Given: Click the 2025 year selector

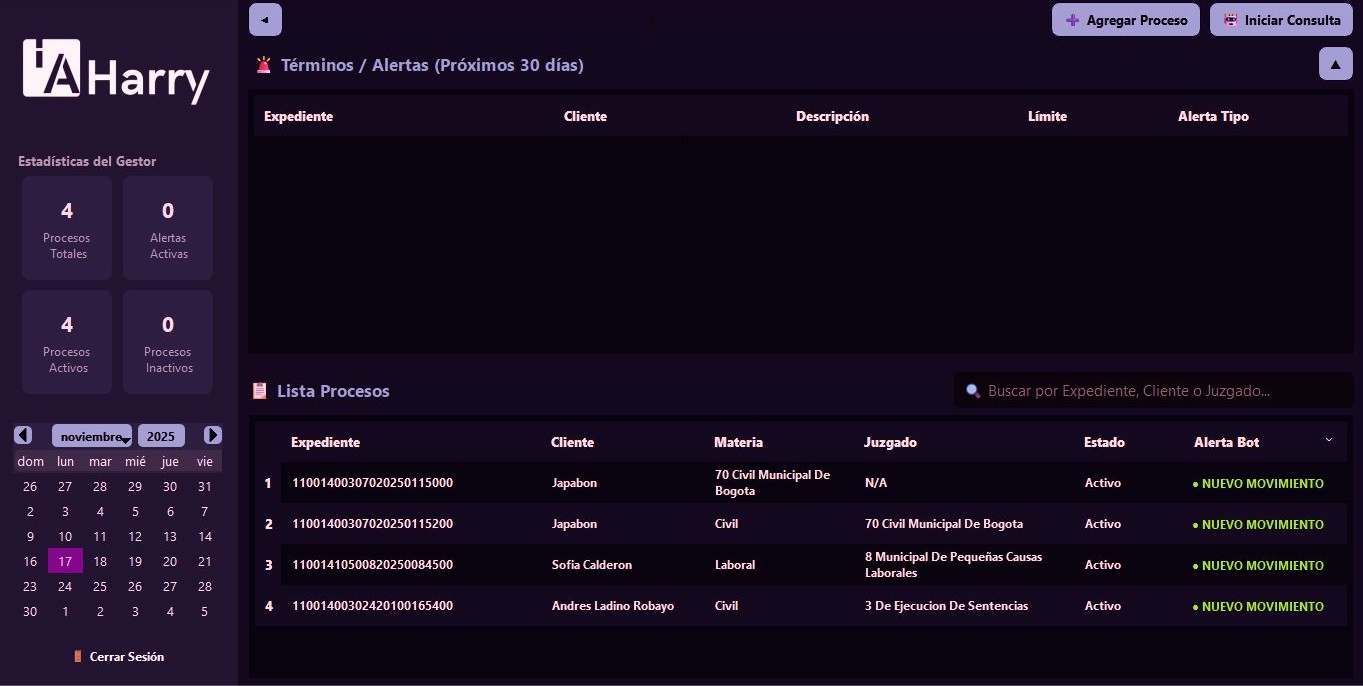Looking at the screenshot, I should tap(161, 435).
